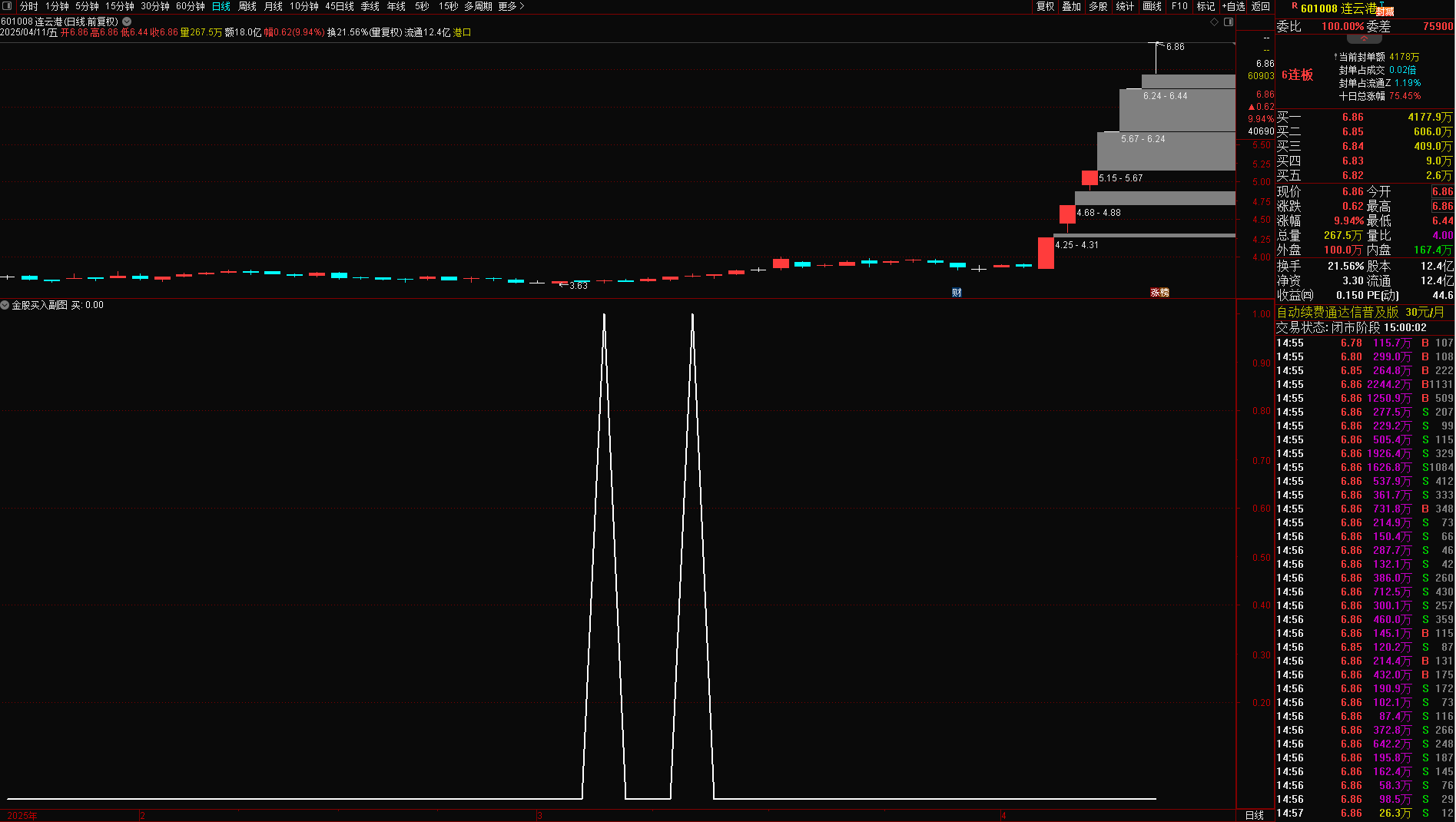Click the 返回 back button
The height and width of the screenshot is (822, 1456).
[1261, 6]
